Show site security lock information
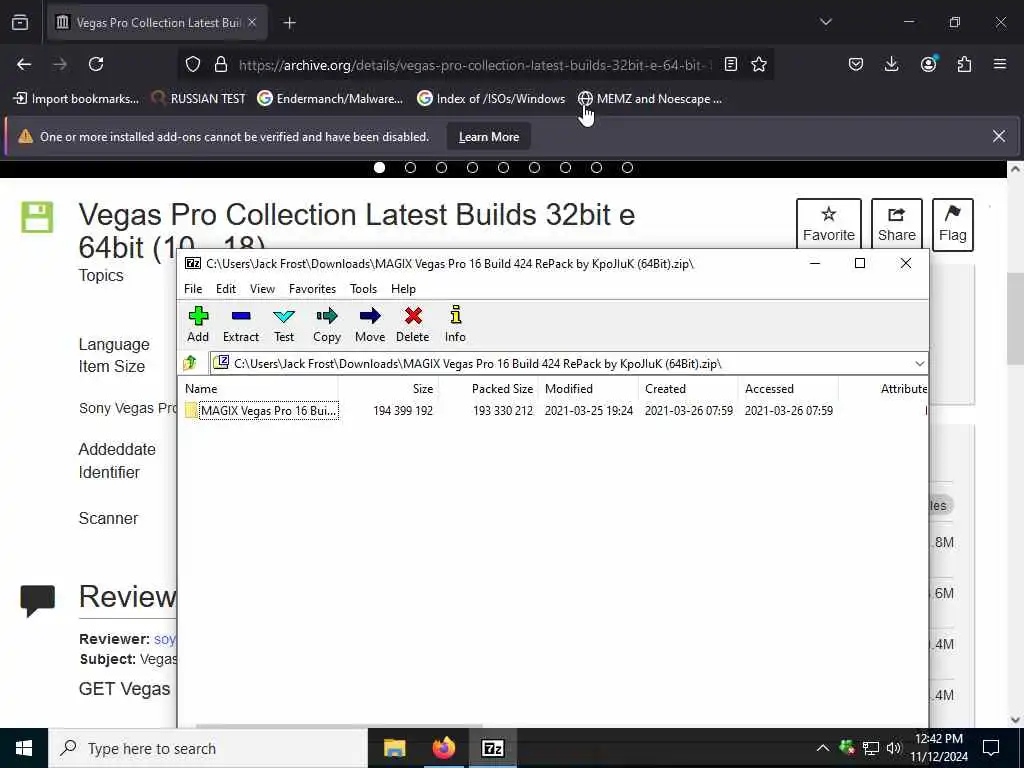The image size is (1024, 768). [x=221, y=64]
